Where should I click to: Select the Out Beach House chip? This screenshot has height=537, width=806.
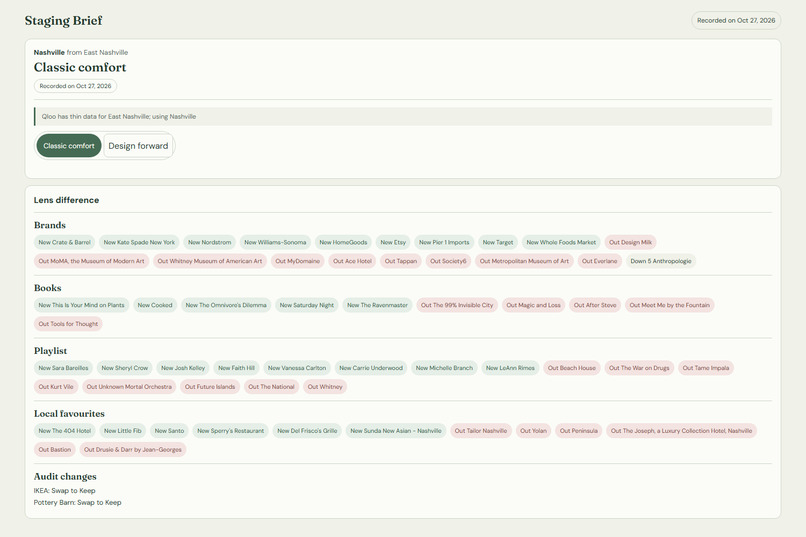point(572,368)
